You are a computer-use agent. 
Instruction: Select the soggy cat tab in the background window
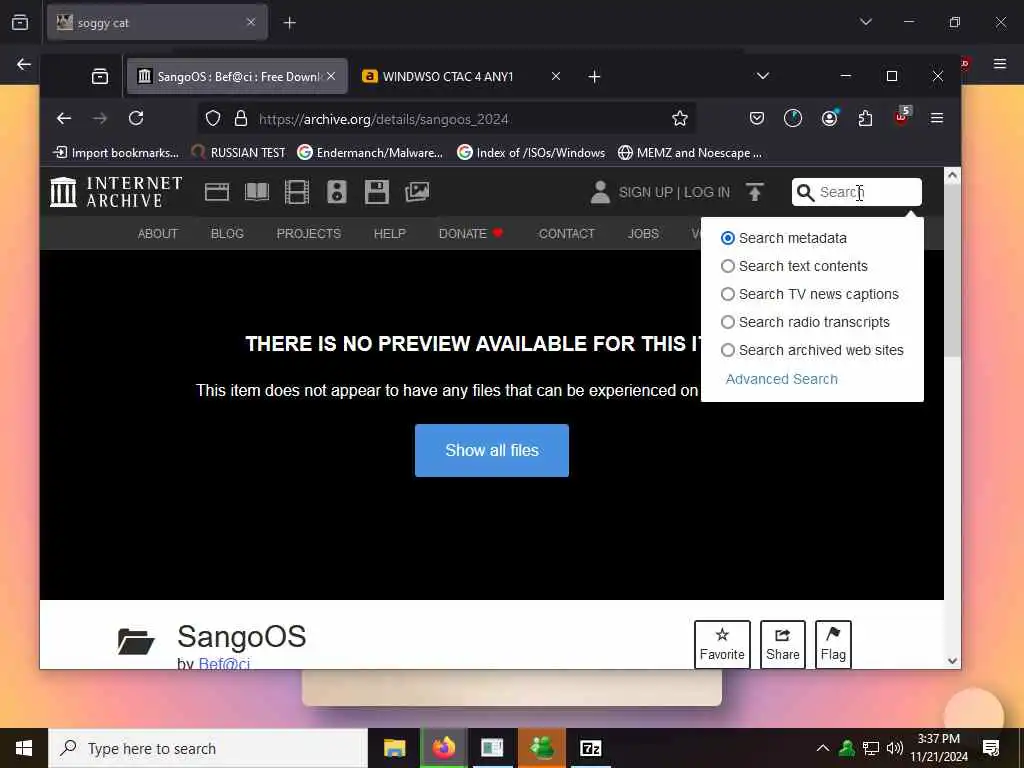click(x=157, y=23)
